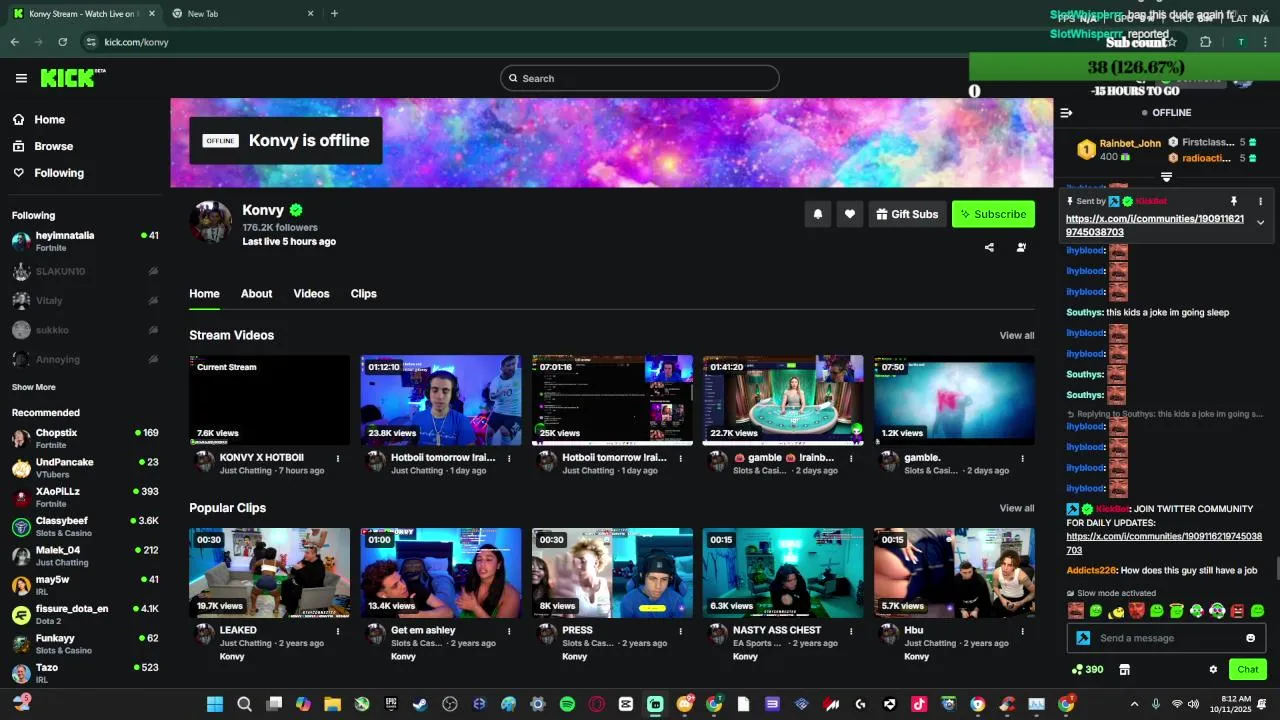
Task: Show hidden system tray icons chevron
Action: tap(1134, 704)
